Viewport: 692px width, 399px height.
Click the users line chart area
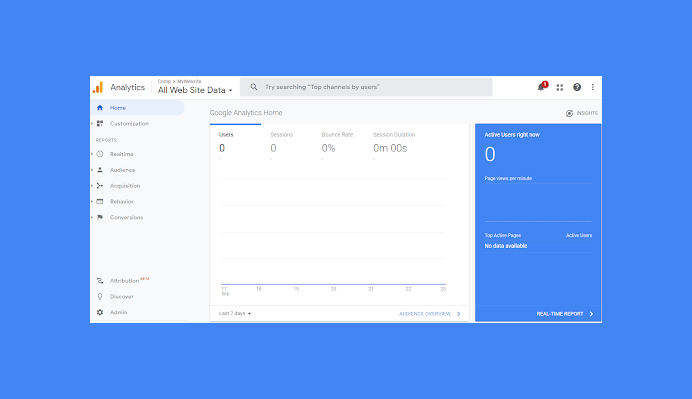pyautogui.click(x=333, y=232)
